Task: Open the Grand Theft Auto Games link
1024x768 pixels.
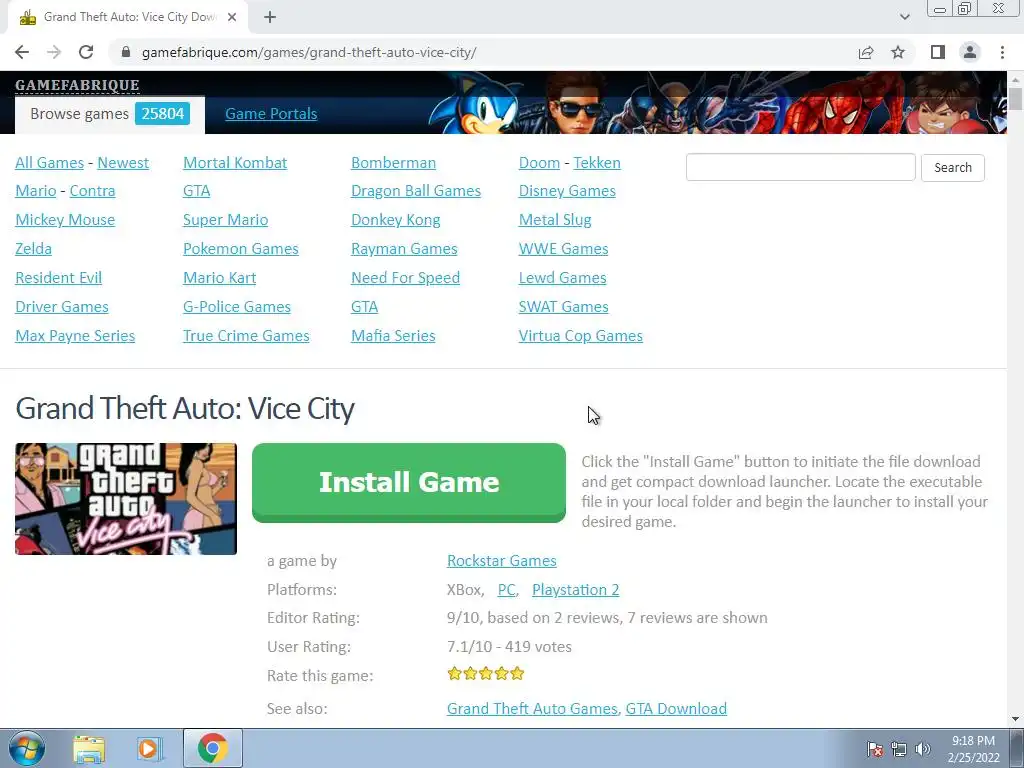Action: (532, 709)
